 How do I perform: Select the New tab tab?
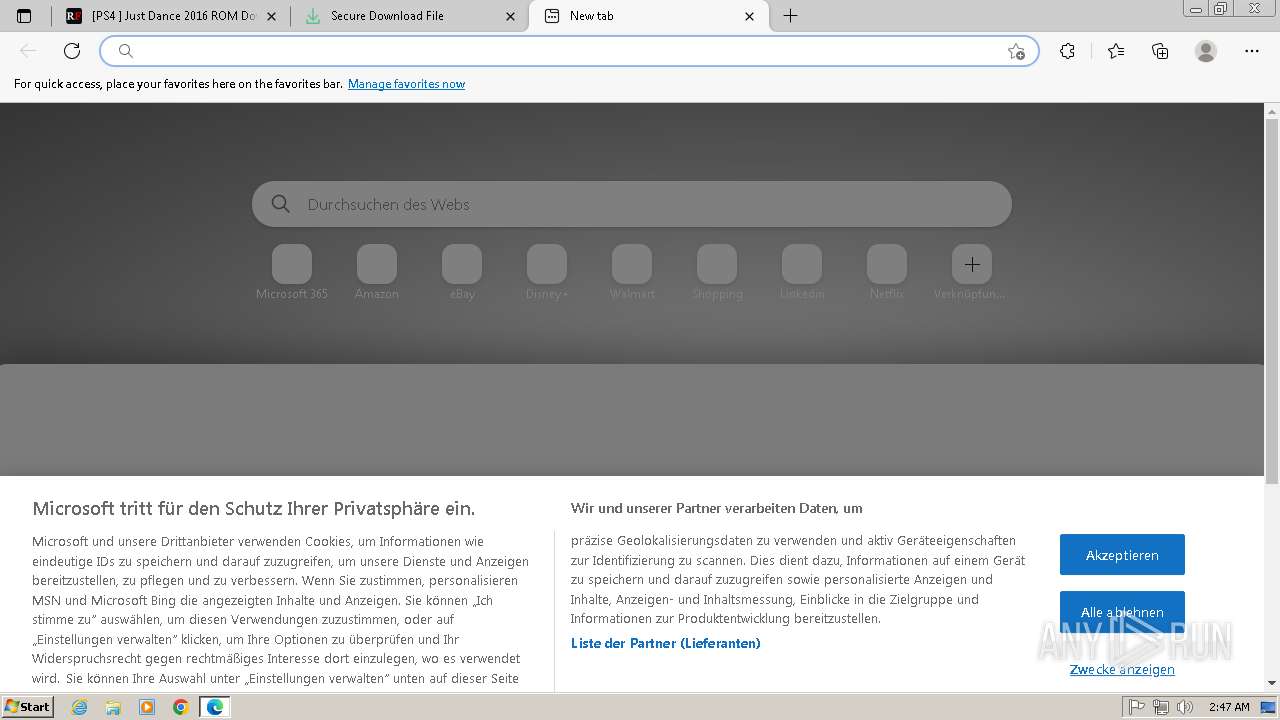[x=648, y=16]
